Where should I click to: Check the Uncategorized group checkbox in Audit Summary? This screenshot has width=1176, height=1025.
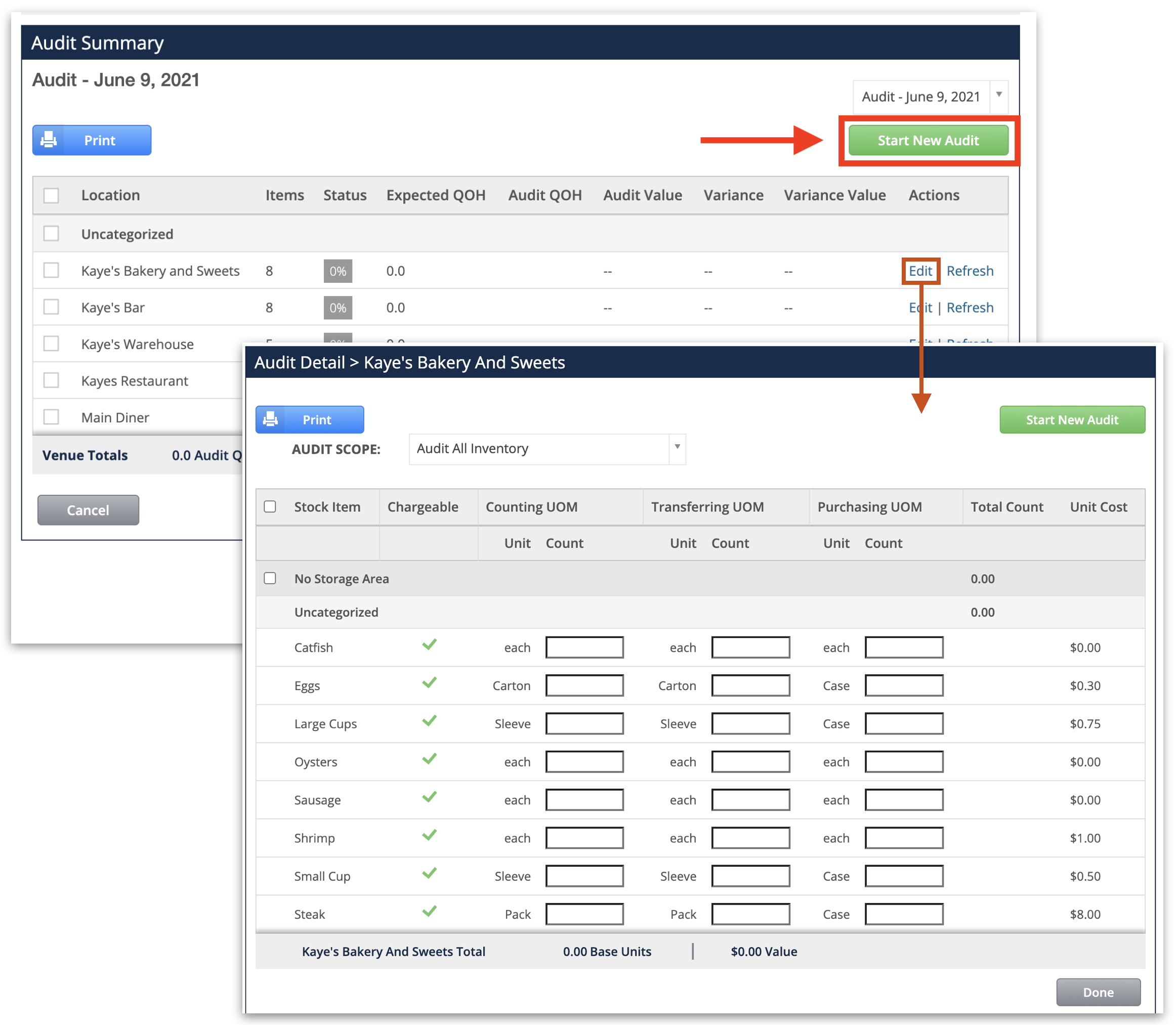(52, 233)
